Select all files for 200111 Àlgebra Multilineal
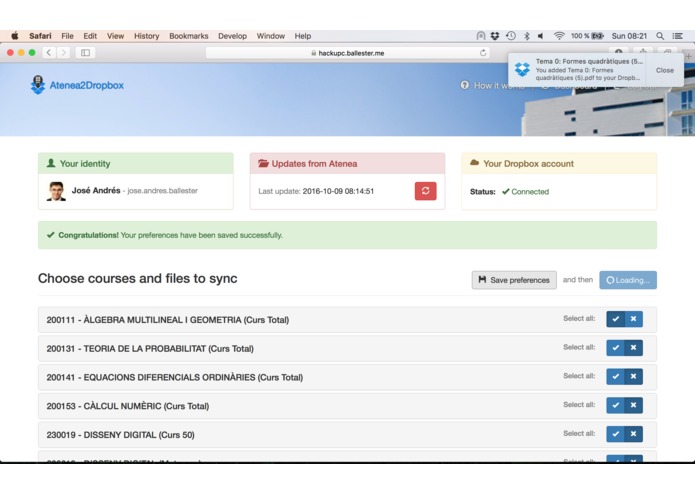Viewport: 695px width, 494px height. point(615,319)
